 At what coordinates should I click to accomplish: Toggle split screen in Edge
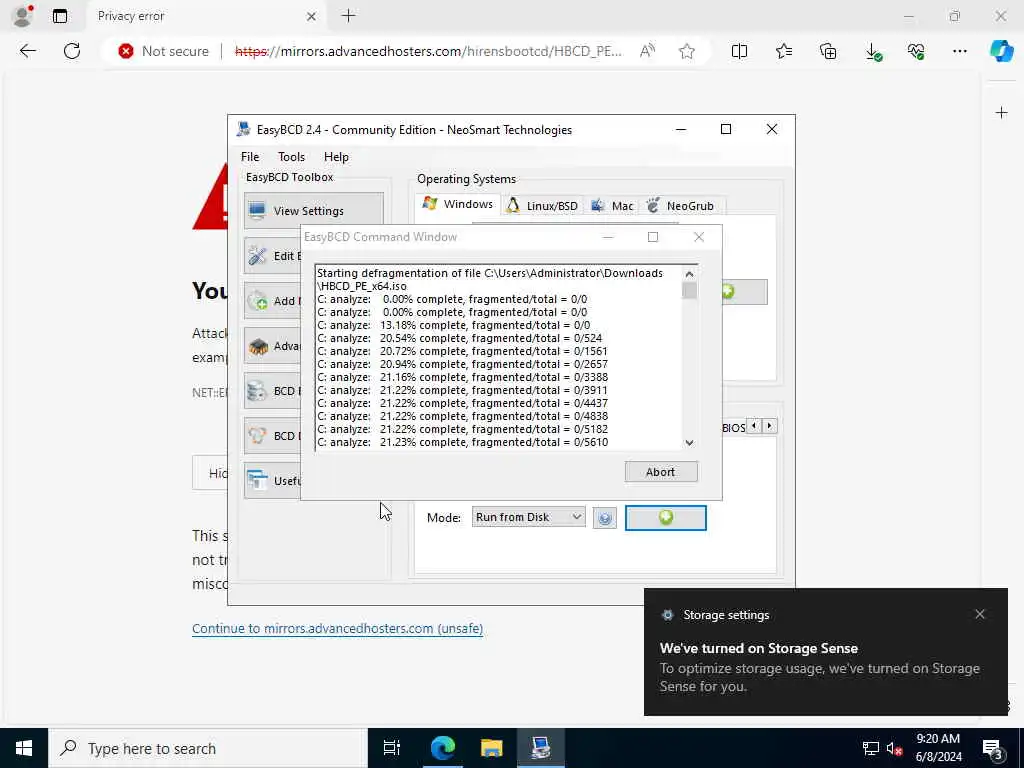(739, 51)
